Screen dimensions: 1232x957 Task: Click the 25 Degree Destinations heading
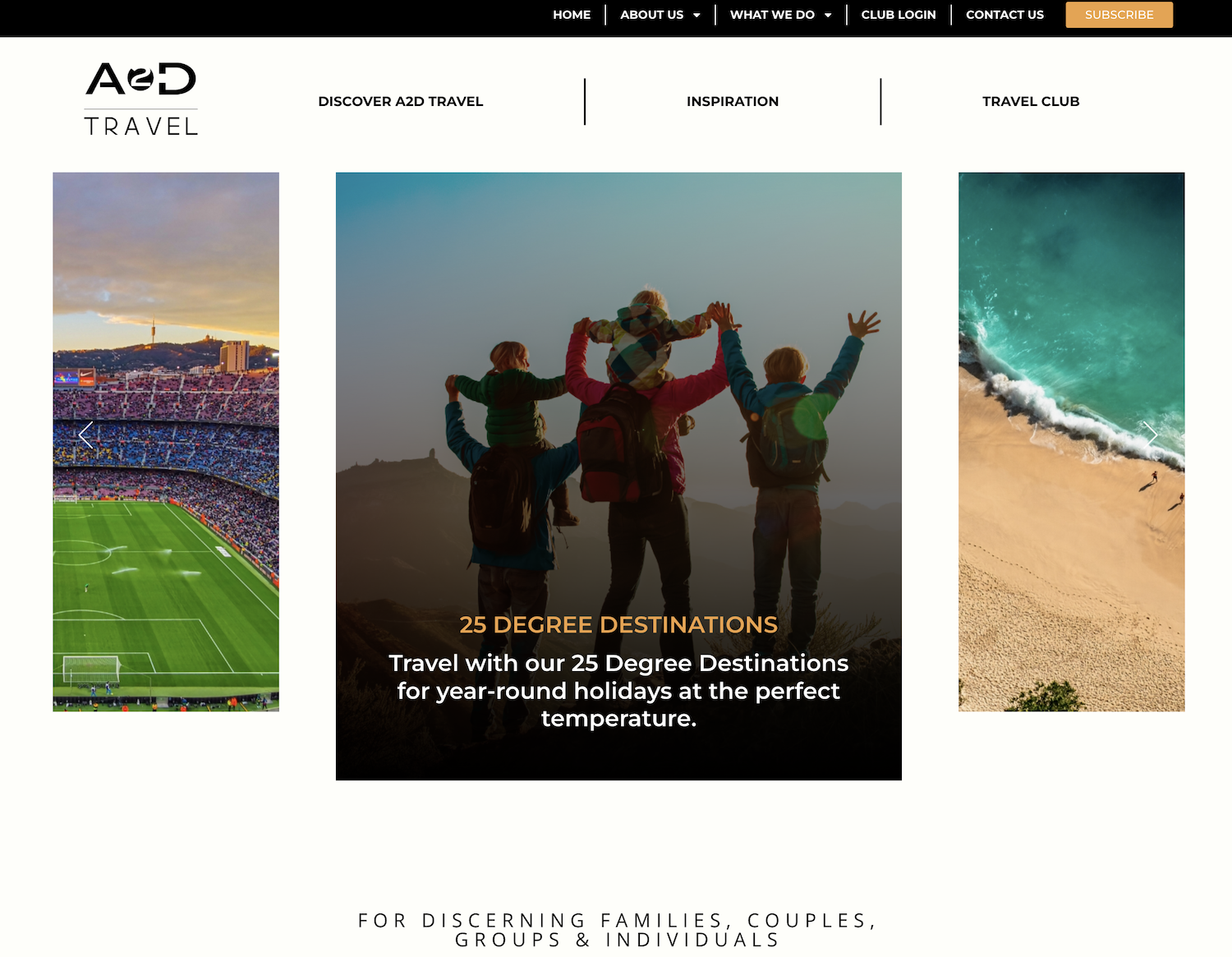[x=618, y=625]
